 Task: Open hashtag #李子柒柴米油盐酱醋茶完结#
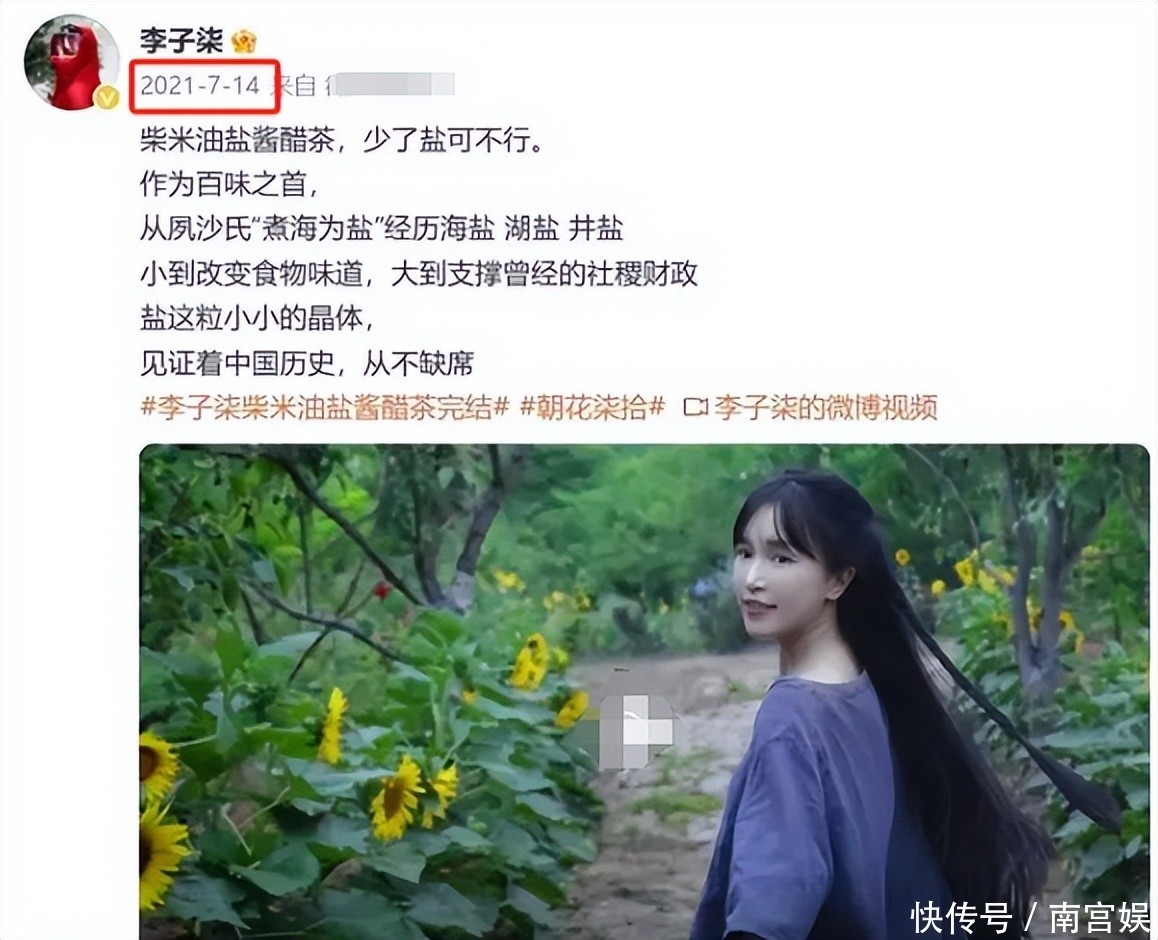[325, 407]
